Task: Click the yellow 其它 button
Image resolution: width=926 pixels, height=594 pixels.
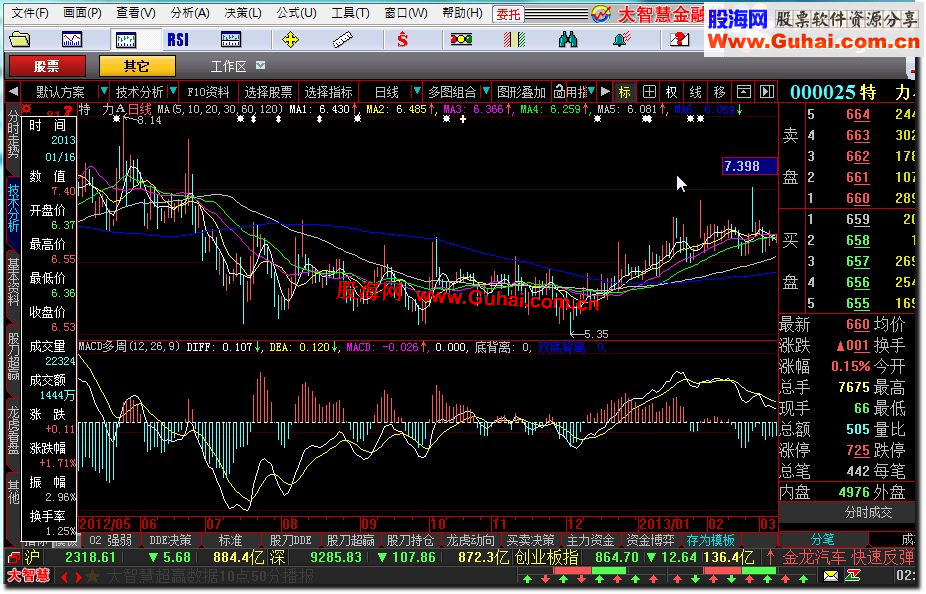Action: pos(137,66)
